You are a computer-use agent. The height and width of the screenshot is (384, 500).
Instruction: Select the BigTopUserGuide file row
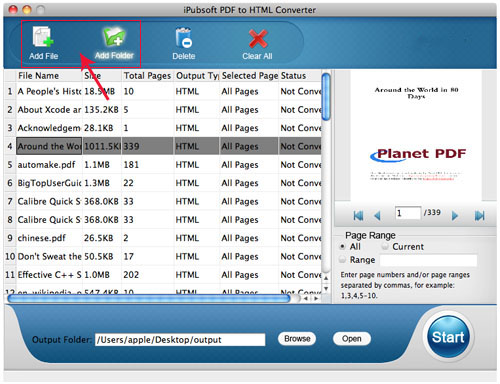(x=163, y=183)
